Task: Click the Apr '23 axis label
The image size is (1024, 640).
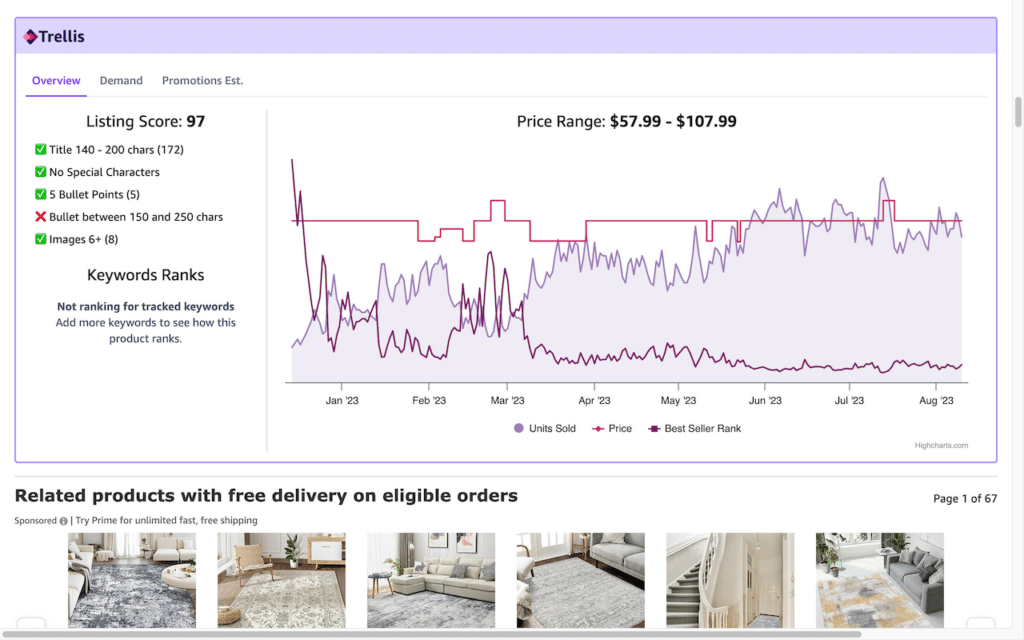Action: [594, 400]
